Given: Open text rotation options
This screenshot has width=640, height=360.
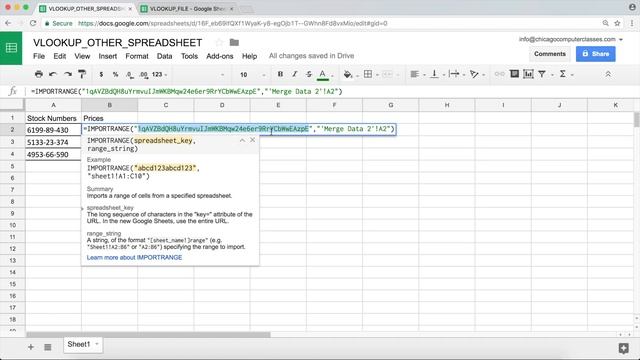Looking at the screenshot, I should click(x=474, y=74).
